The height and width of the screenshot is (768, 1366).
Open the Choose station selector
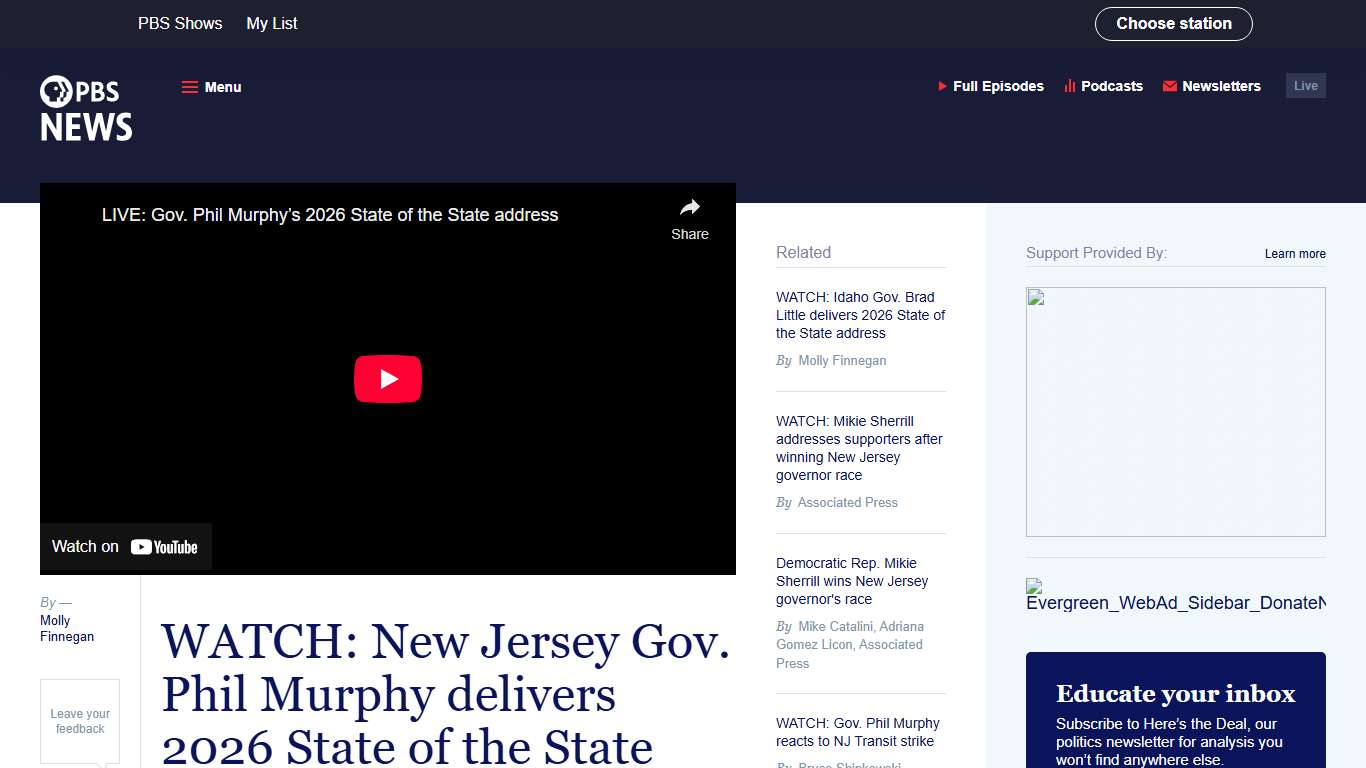(x=1174, y=23)
